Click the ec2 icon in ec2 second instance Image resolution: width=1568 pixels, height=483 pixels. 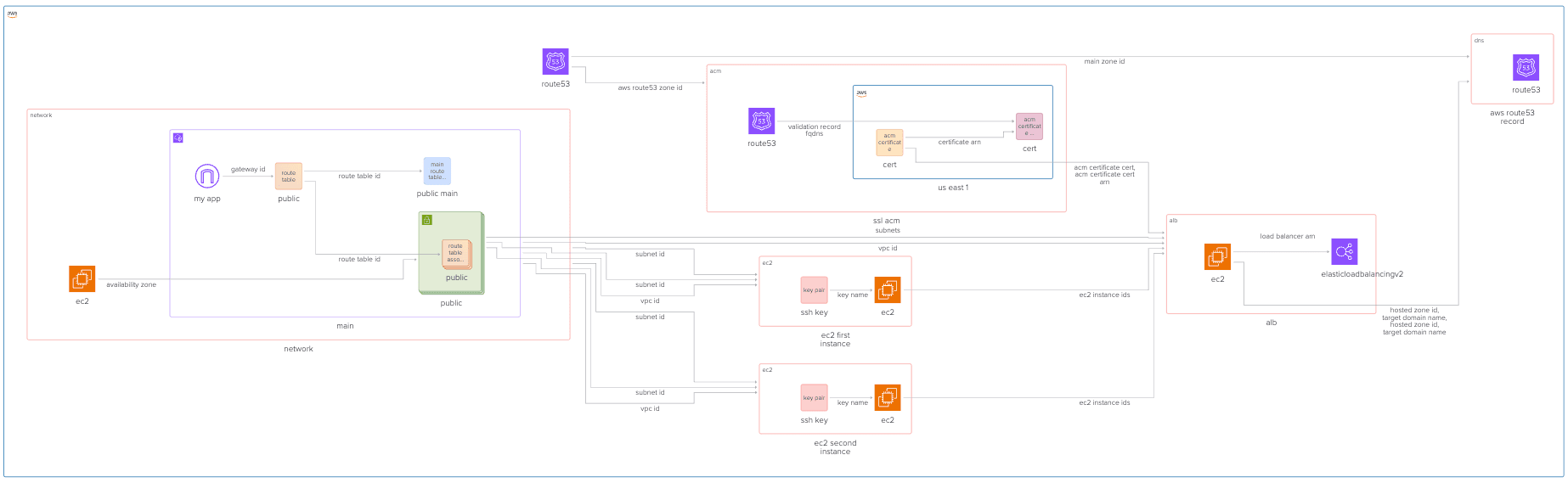click(x=888, y=397)
